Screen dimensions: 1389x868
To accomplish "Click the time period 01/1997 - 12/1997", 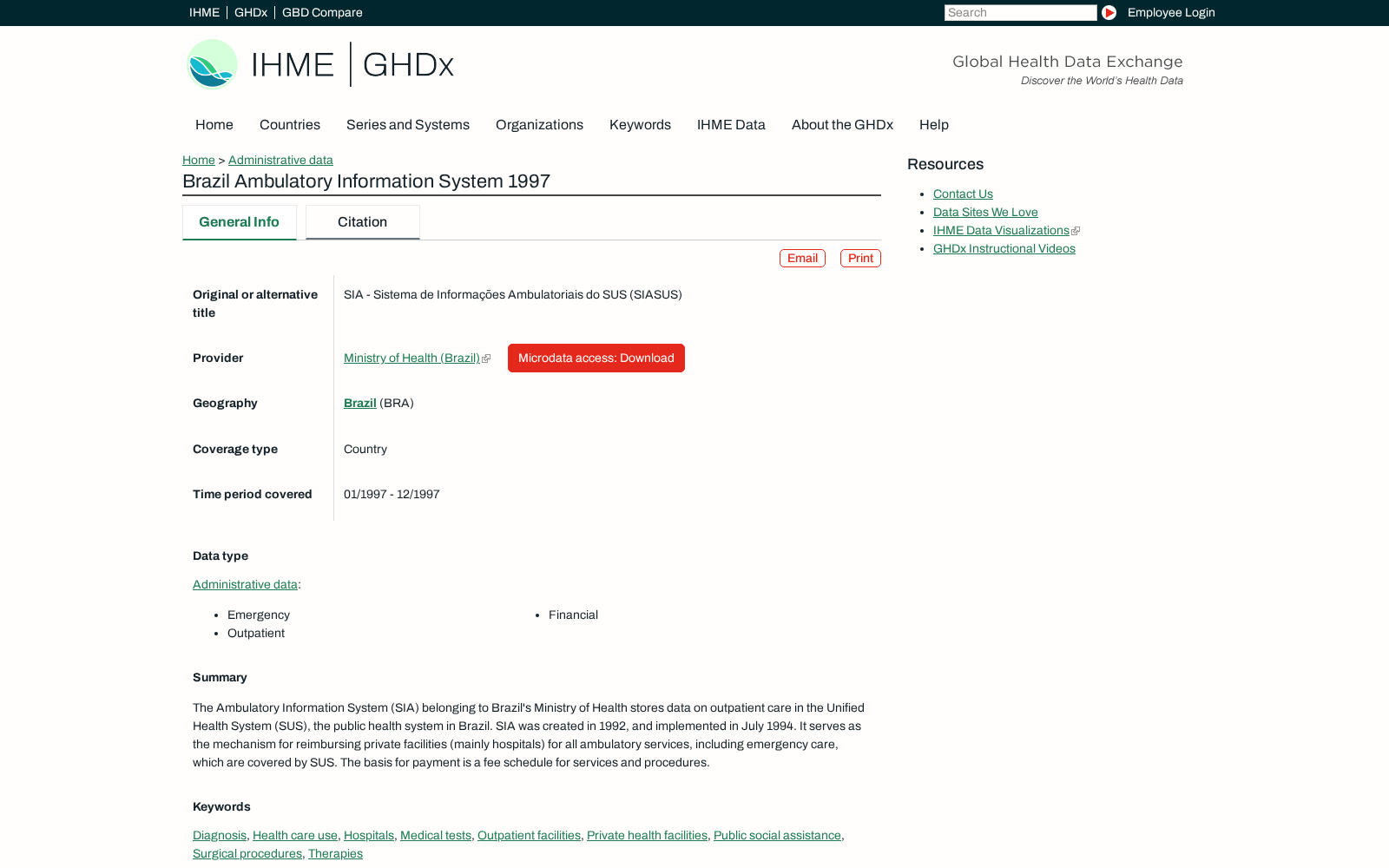I will [392, 494].
